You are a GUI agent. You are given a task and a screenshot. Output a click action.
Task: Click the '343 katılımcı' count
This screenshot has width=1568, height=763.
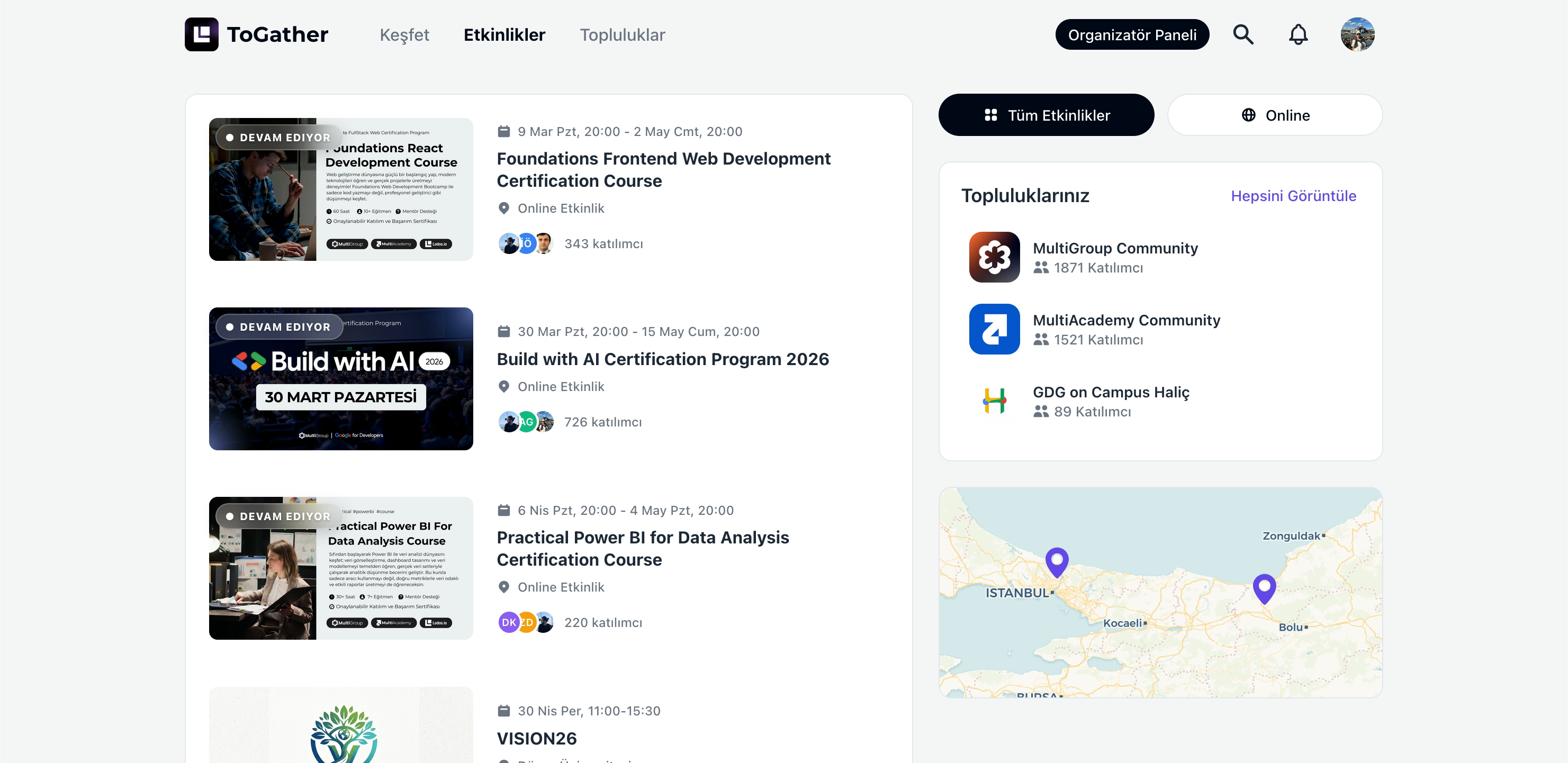tap(603, 243)
